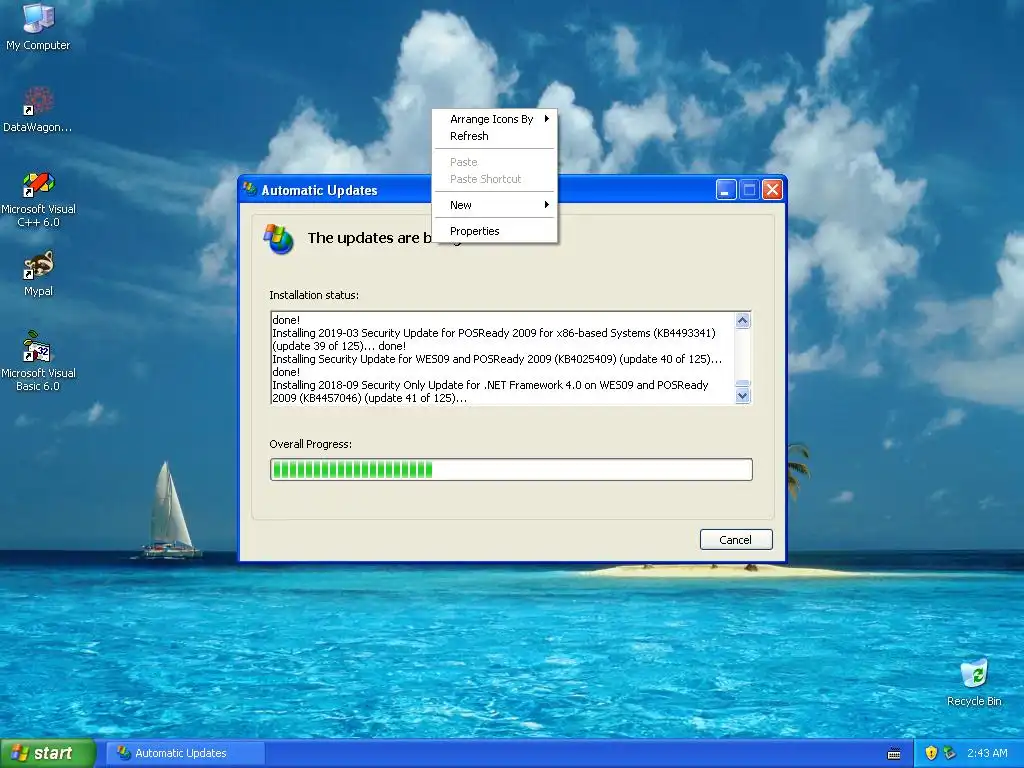Viewport: 1024px width, 768px height.
Task: Cancel the update installation
Action: coord(736,539)
